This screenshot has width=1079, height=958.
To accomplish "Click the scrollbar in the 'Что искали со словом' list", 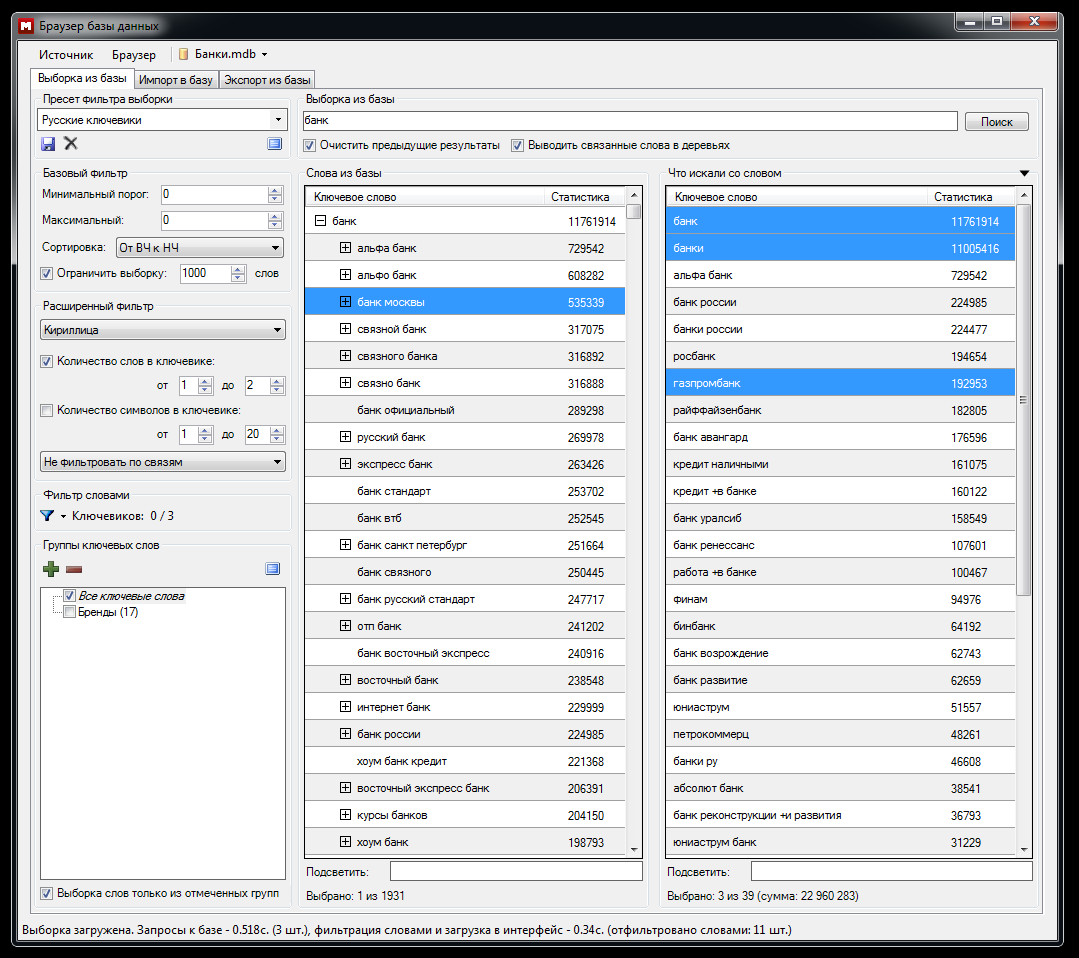I will [1023, 400].
